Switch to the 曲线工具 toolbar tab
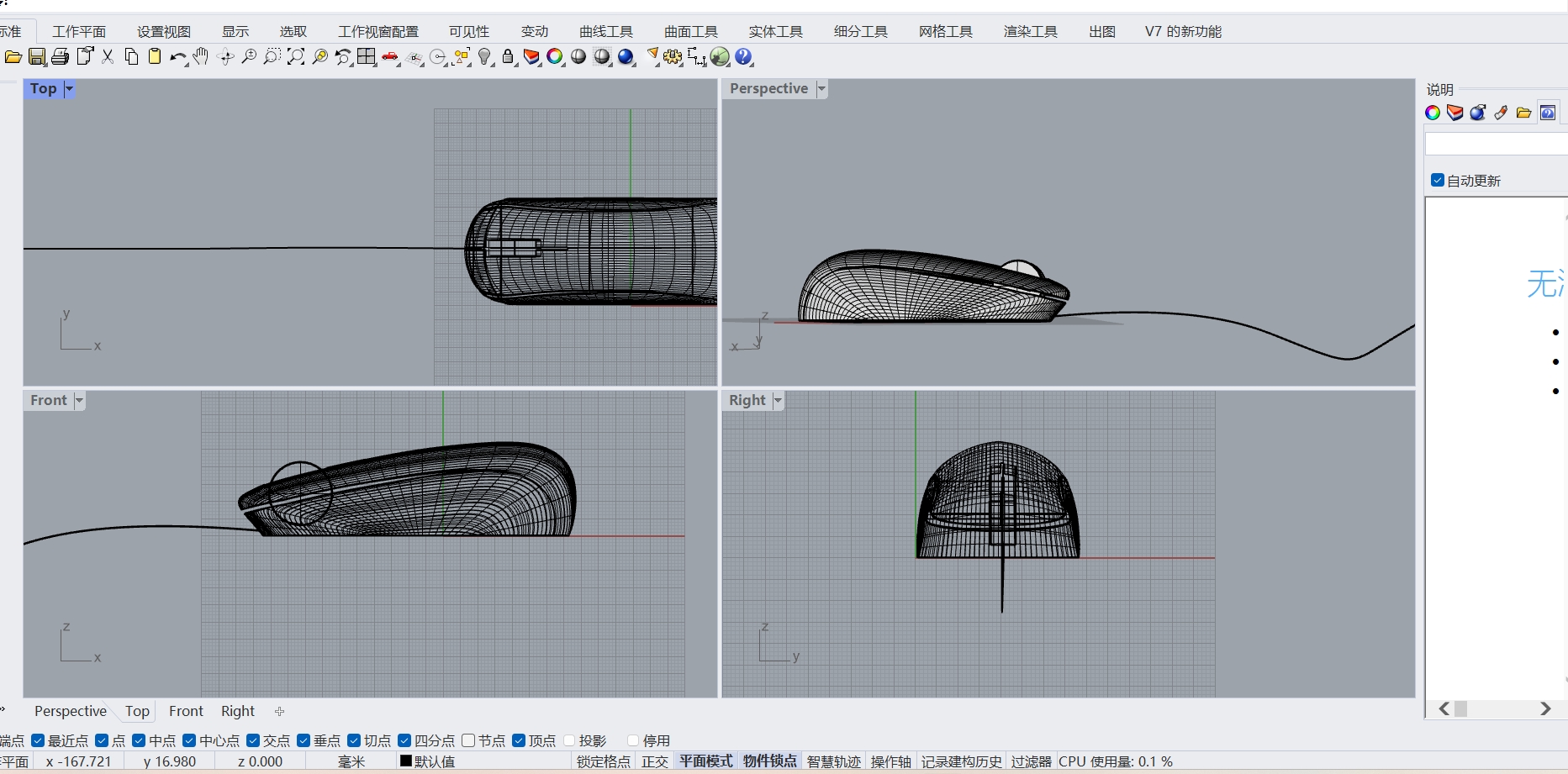The height and width of the screenshot is (774, 1568). 605,32
